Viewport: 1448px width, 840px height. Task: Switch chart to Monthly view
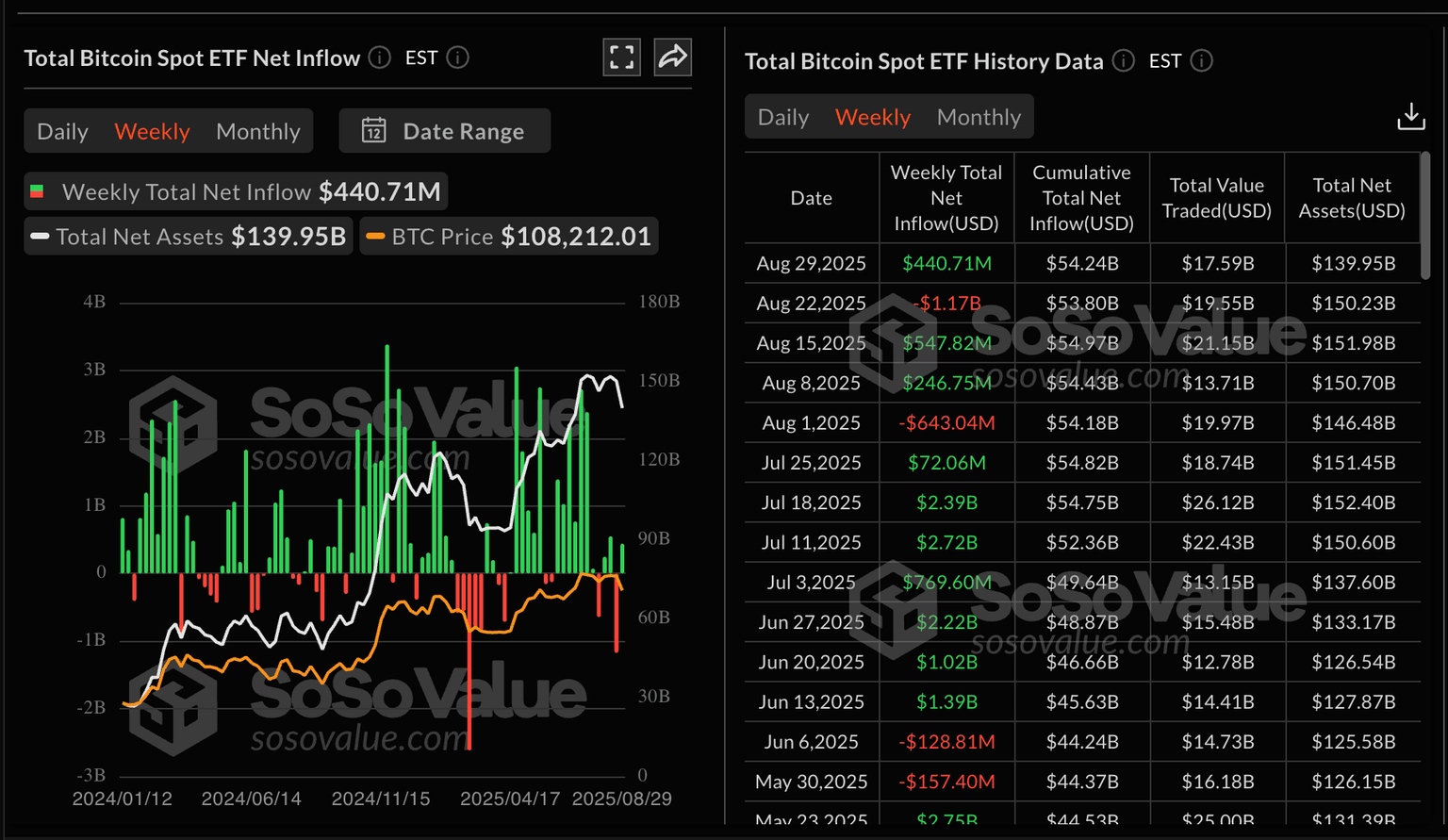[257, 131]
